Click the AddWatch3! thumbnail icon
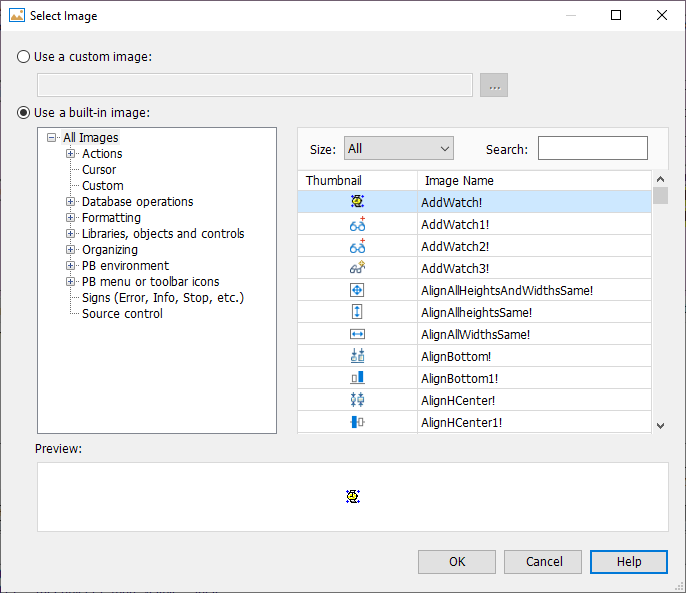The height and width of the screenshot is (593, 686). click(x=357, y=268)
